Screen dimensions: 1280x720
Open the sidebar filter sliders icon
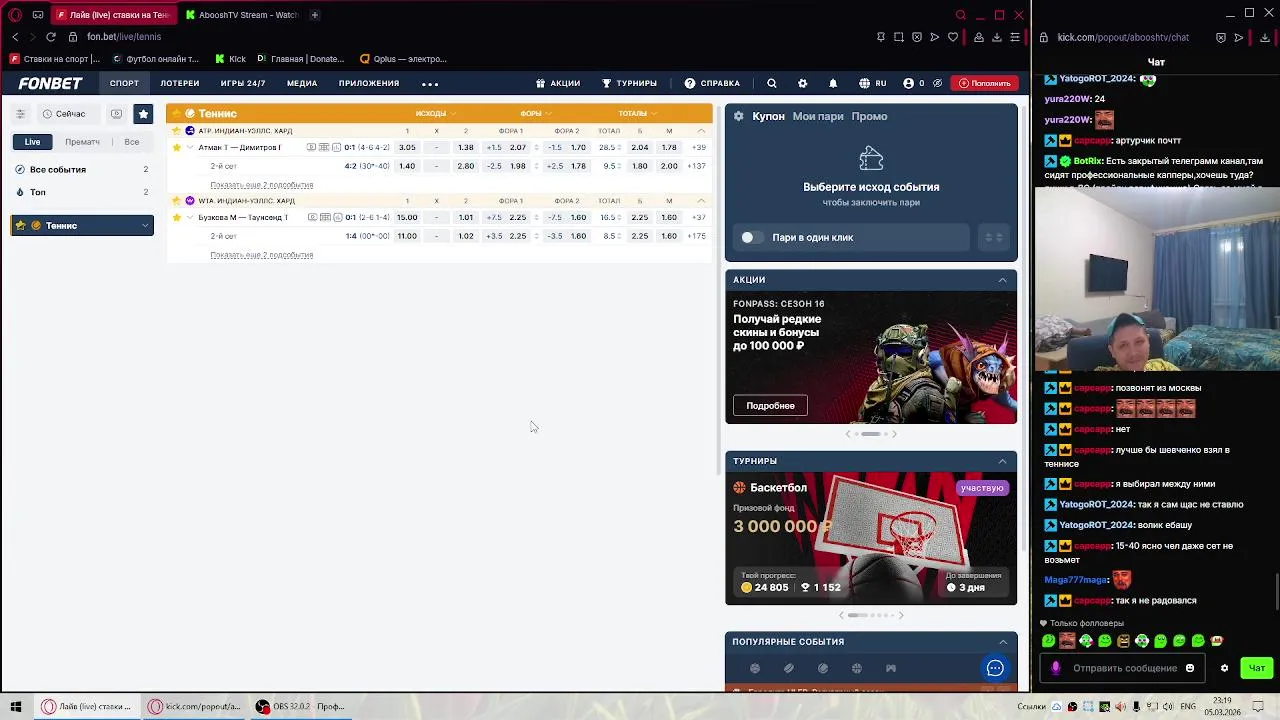coord(20,114)
